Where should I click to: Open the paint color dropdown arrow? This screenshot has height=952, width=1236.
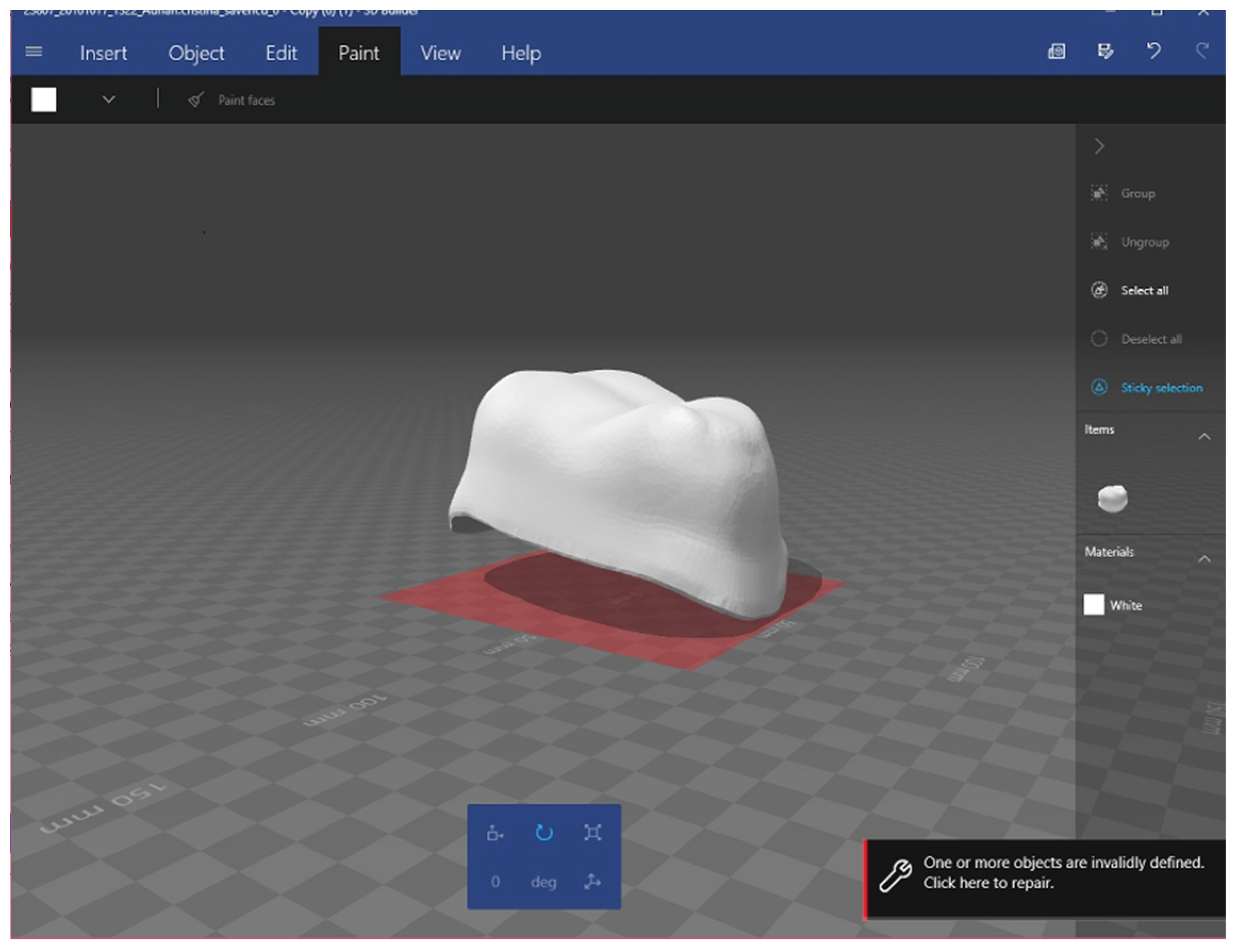(x=109, y=100)
